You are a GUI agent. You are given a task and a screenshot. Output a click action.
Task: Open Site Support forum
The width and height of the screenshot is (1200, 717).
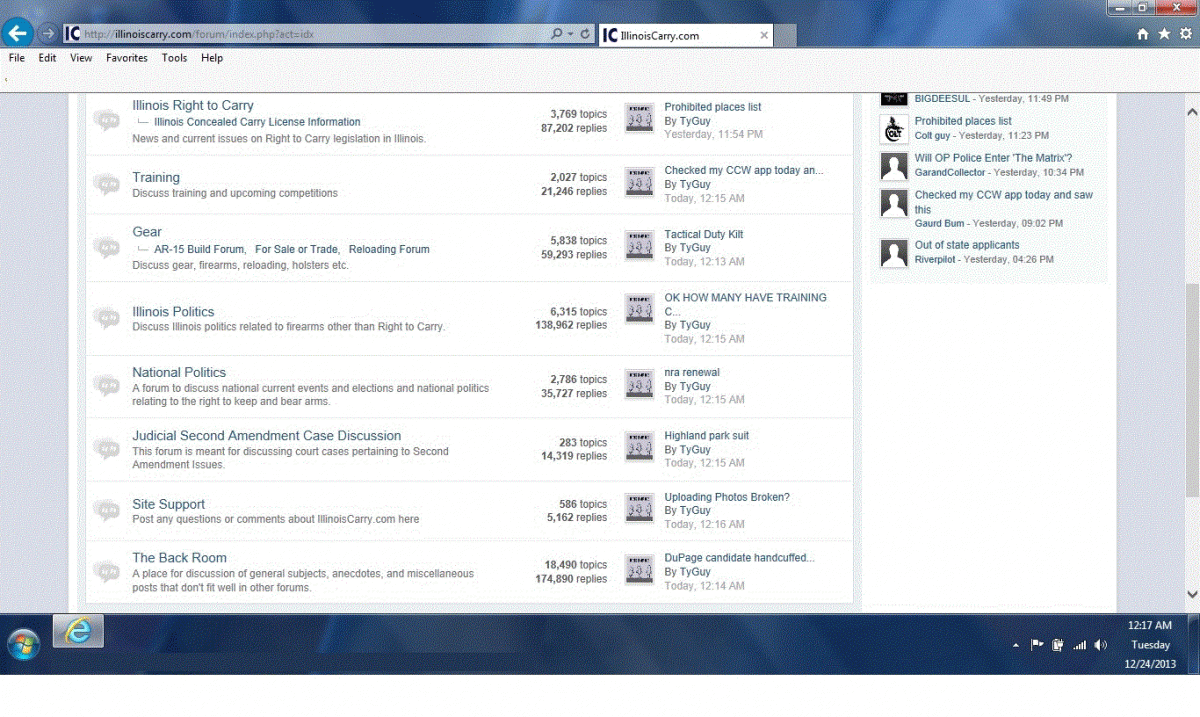click(169, 505)
